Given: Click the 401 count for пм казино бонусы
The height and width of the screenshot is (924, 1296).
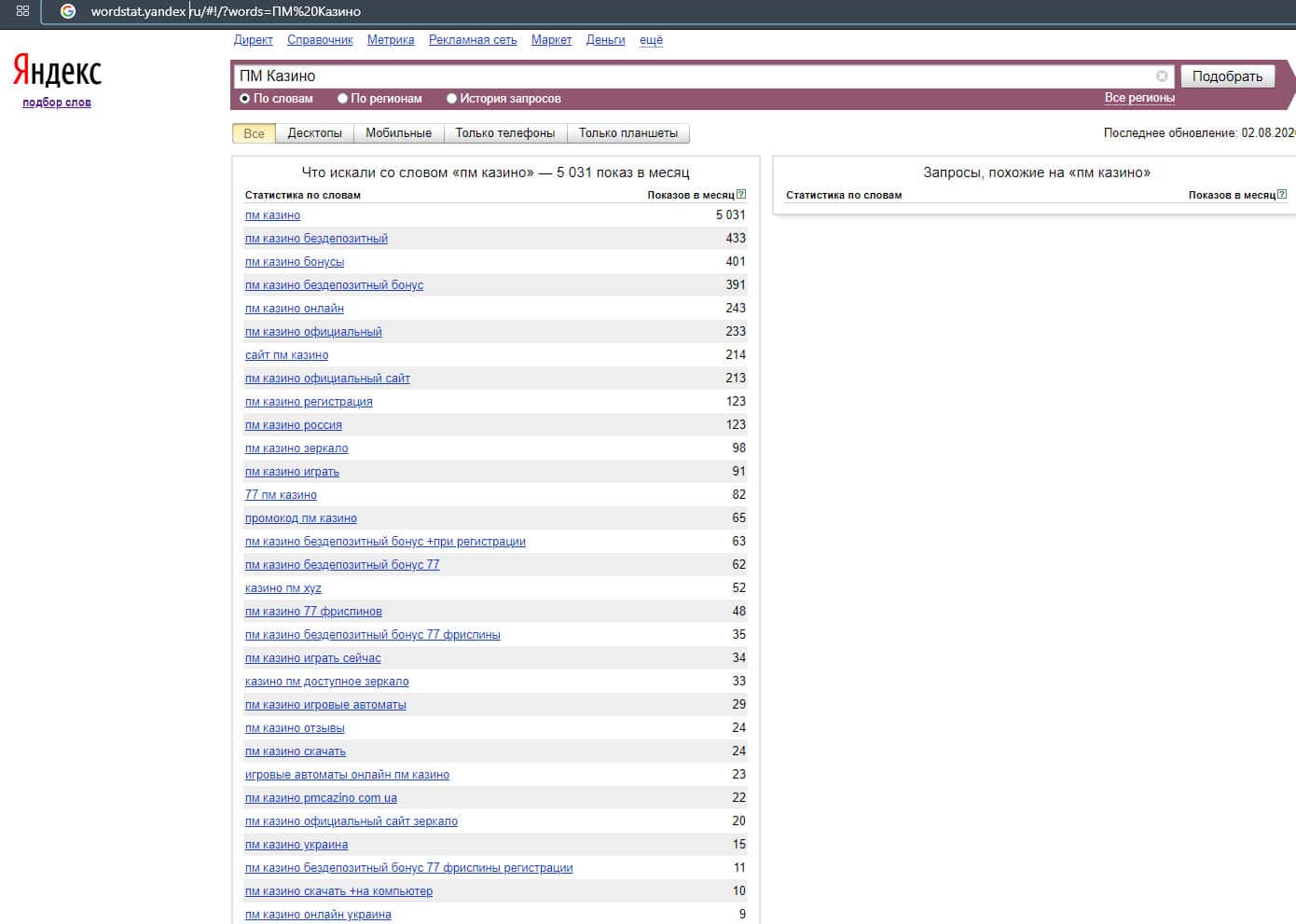Looking at the screenshot, I should click(x=736, y=262).
